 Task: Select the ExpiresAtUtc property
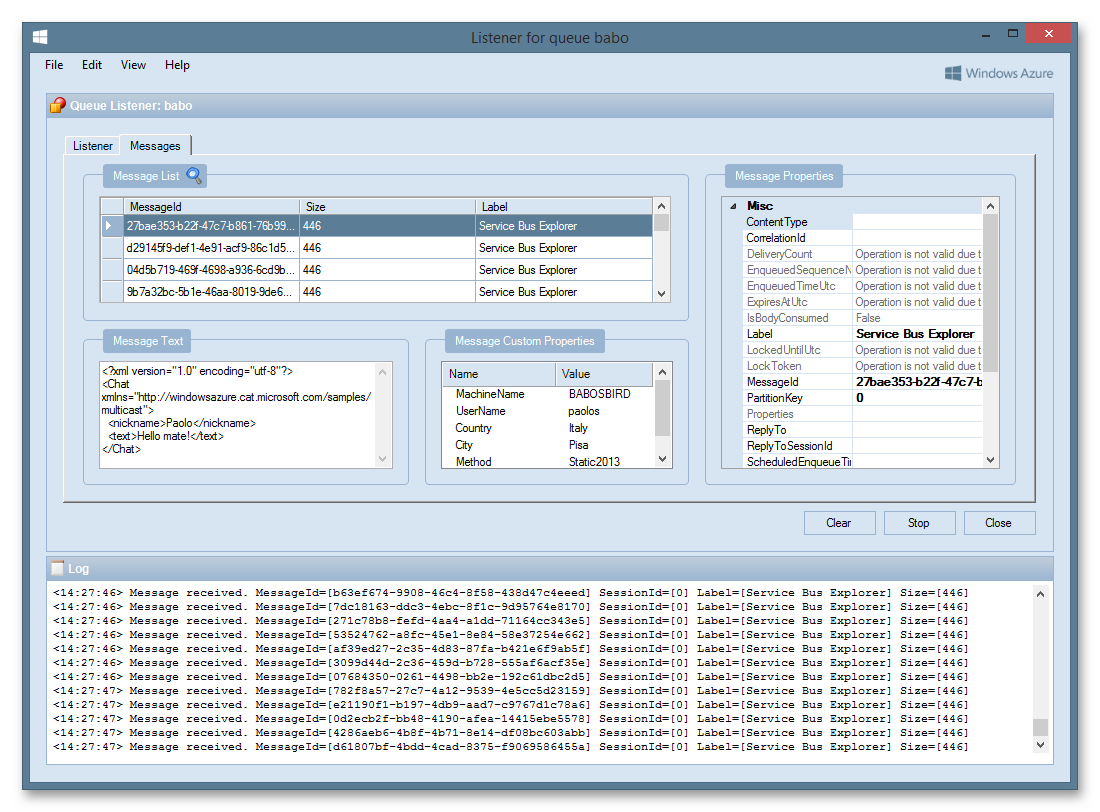(863, 302)
